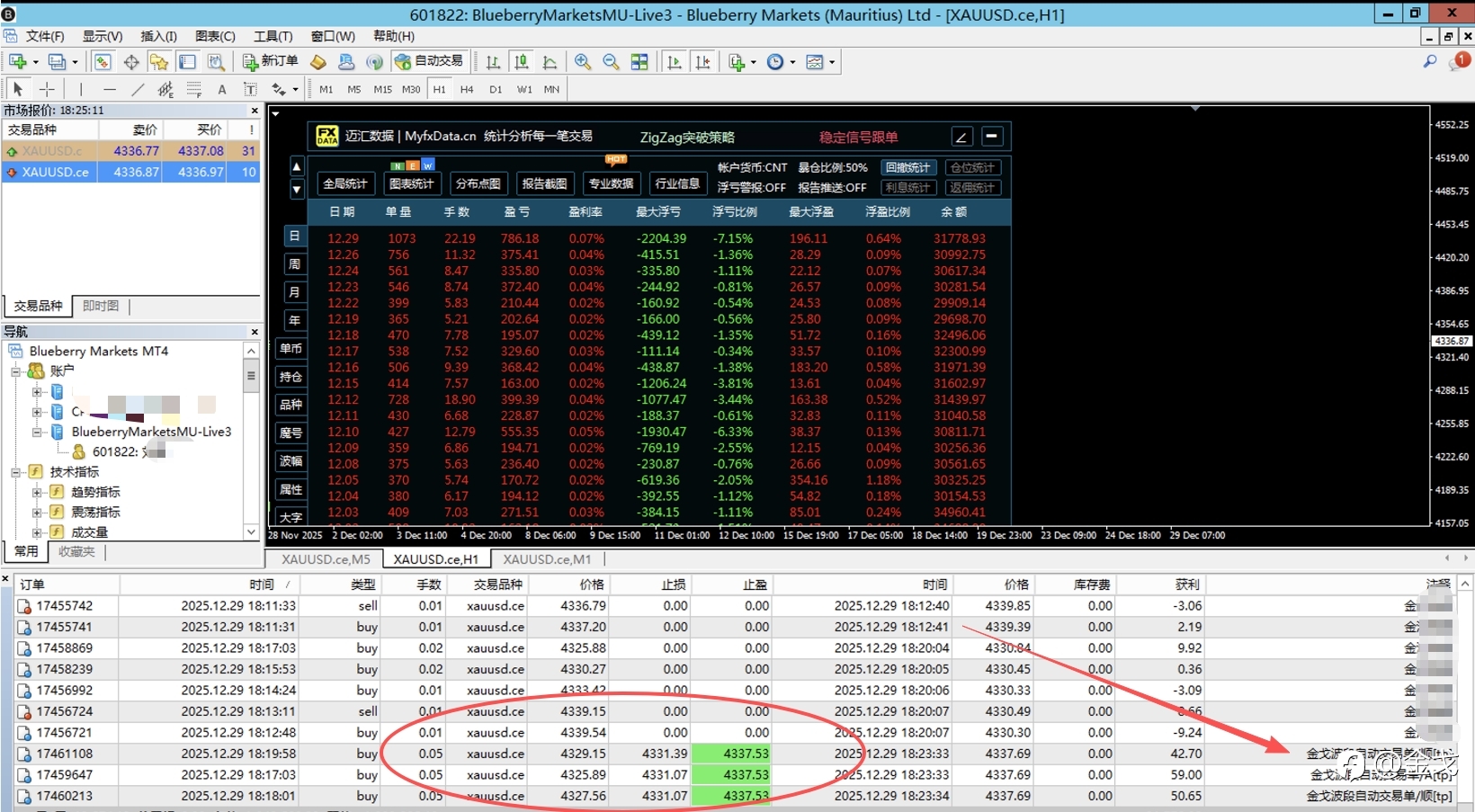Toggle the 自动交易 auto trading button
This screenshot has width=1475, height=812.
coord(429,61)
